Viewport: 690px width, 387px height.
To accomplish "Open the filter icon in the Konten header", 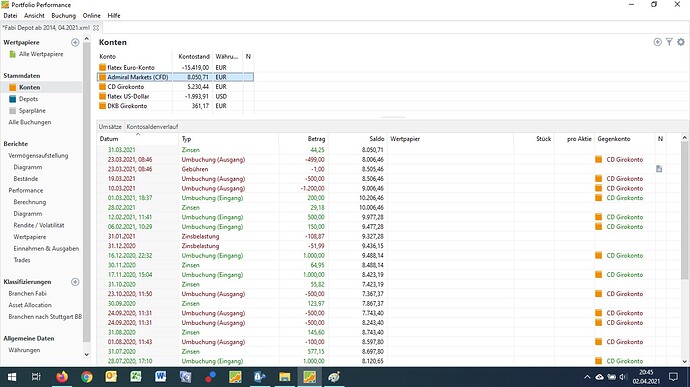I will (669, 42).
